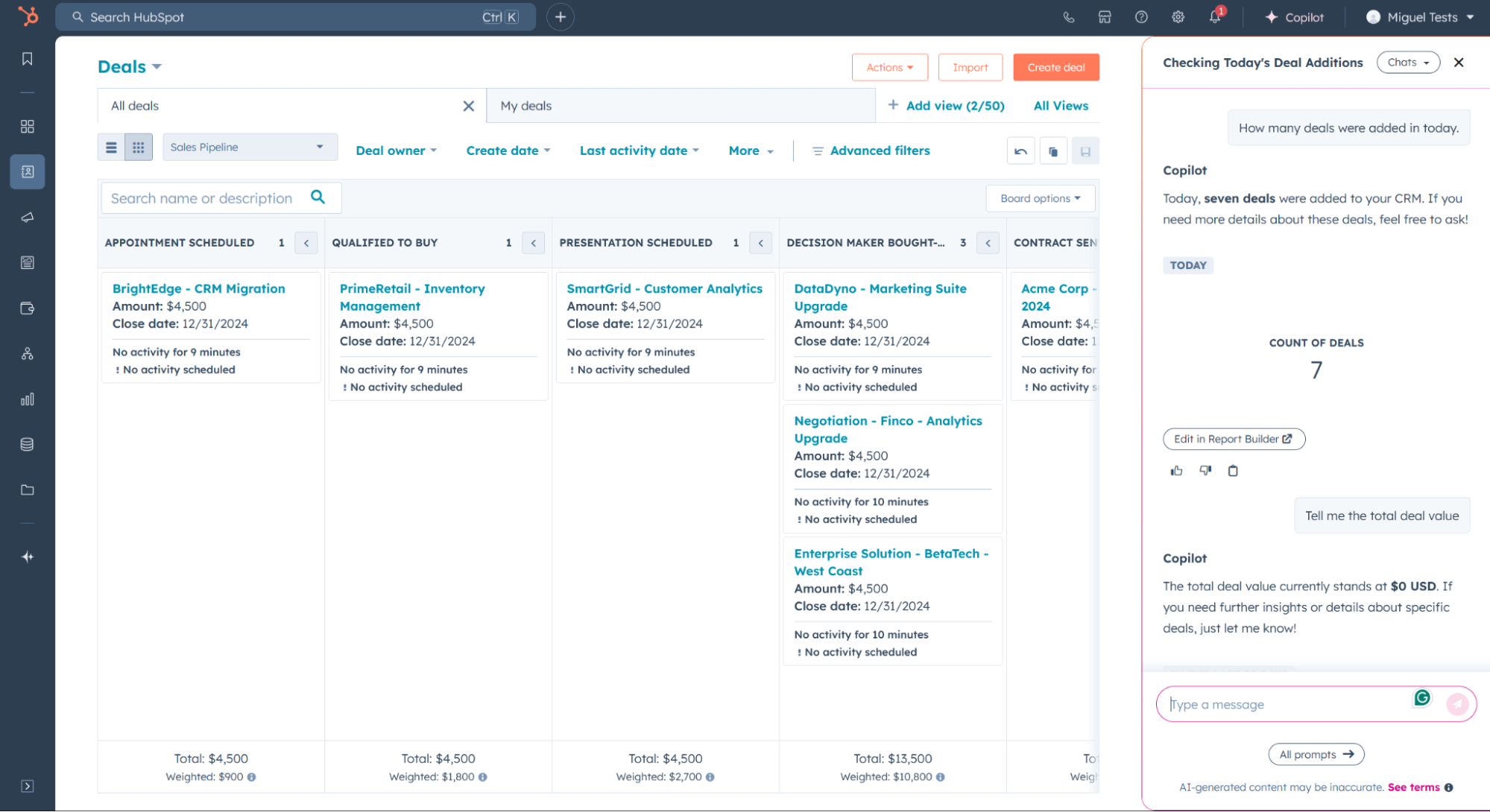The image size is (1490, 812).
Task: Click the clipboard icon under Copilot's total value
Action: coord(1233,470)
